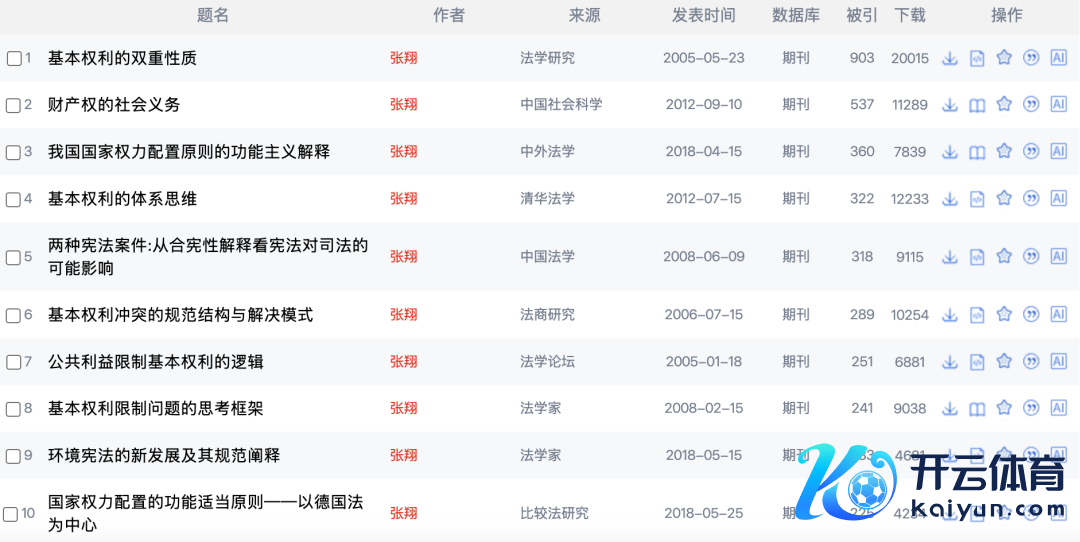Screen dimensions: 1080x542
Task: Click the 下载 column header
Action: (x=909, y=15)
